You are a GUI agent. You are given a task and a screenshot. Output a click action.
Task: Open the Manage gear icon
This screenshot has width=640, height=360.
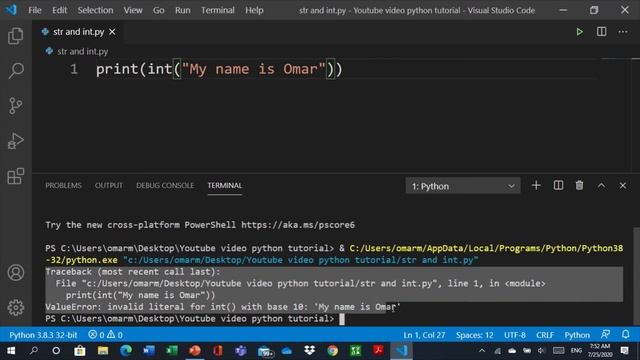click(16, 307)
